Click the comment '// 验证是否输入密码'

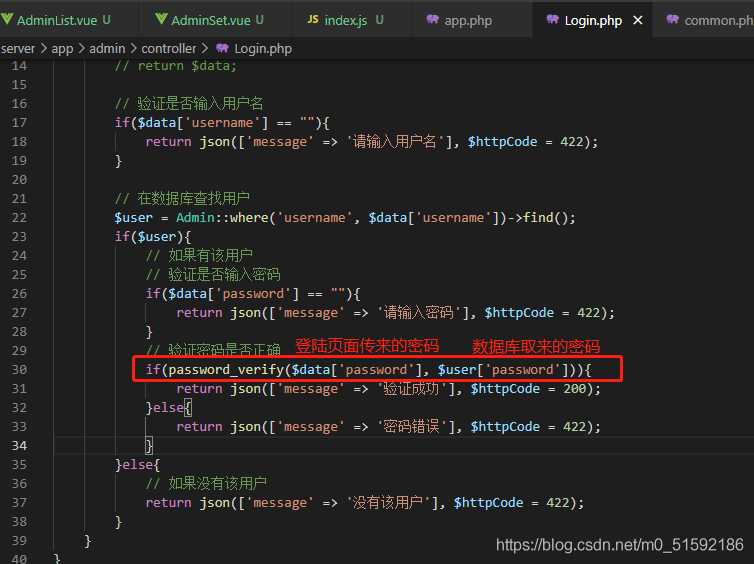point(213,275)
